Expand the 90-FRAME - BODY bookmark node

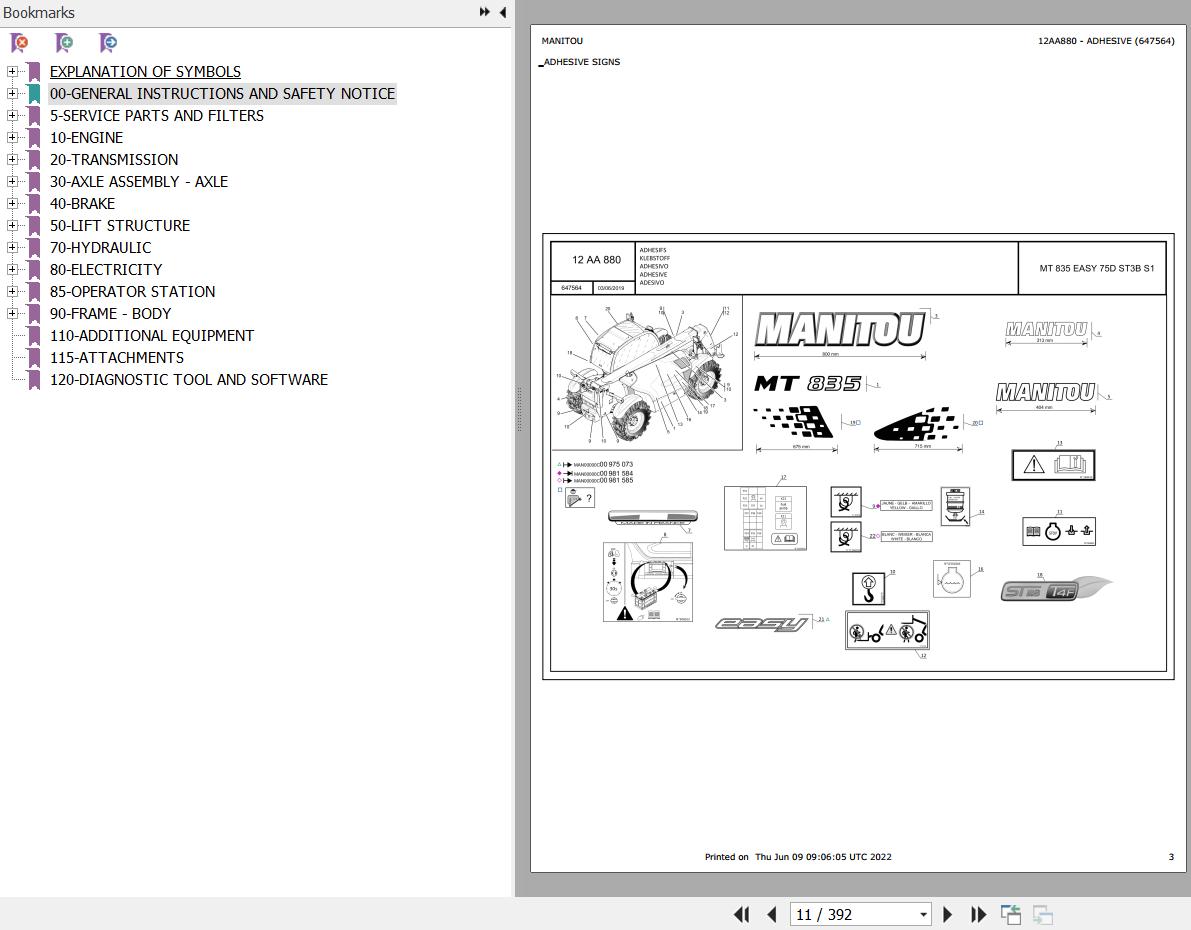coord(12,314)
